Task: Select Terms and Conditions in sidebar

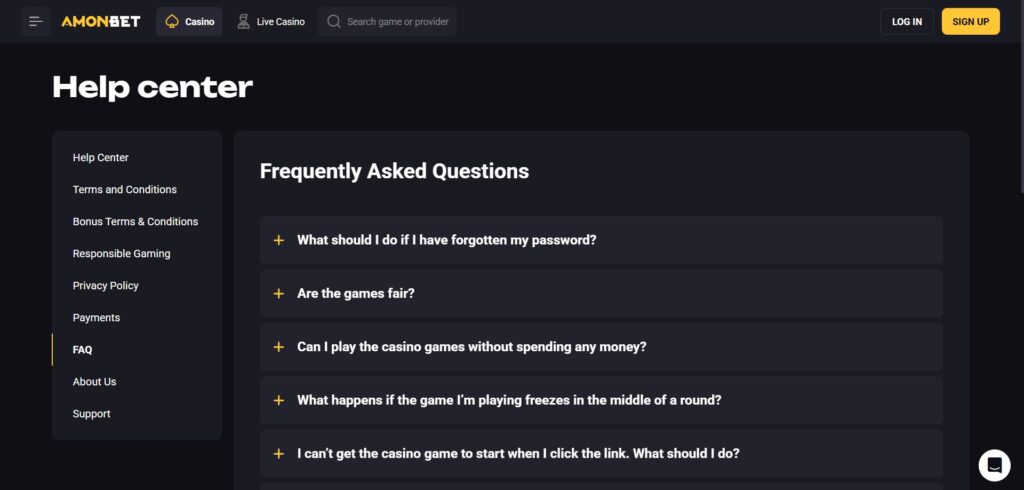Action: tap(125, 190)
